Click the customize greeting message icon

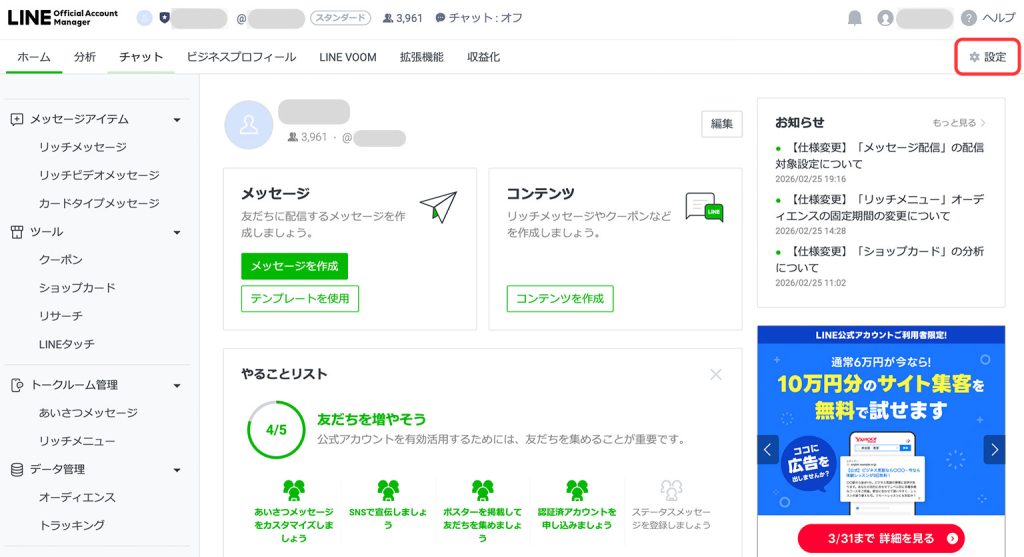coord(294,490)
